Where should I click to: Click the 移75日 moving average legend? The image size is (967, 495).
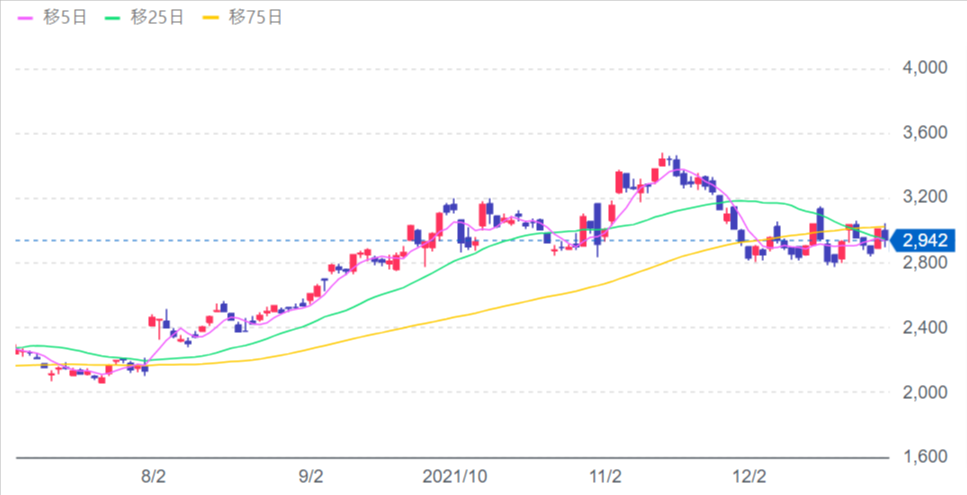[x=242, y=17]
